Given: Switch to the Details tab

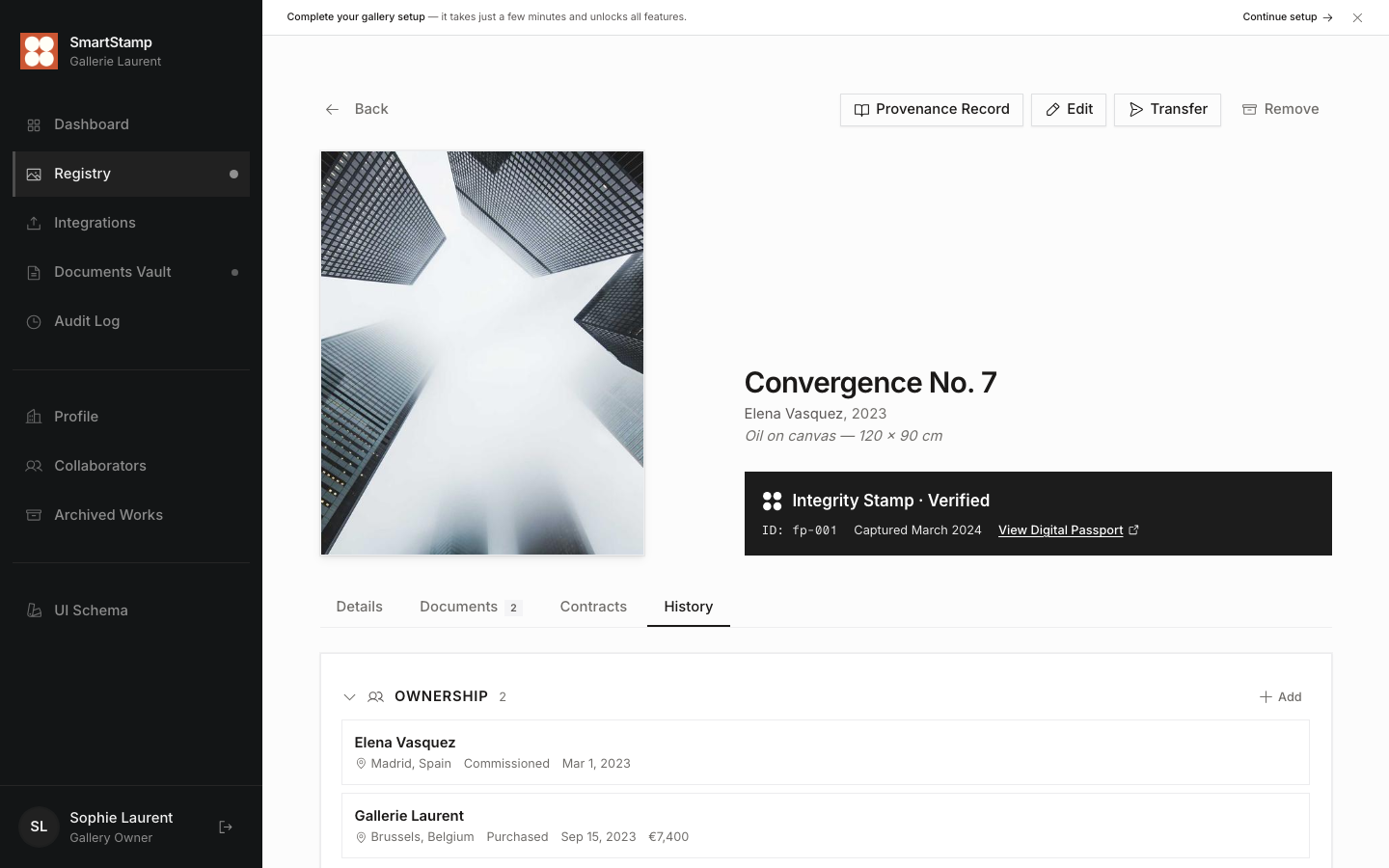Looking at the screenshot, I should tap(359, 607).
